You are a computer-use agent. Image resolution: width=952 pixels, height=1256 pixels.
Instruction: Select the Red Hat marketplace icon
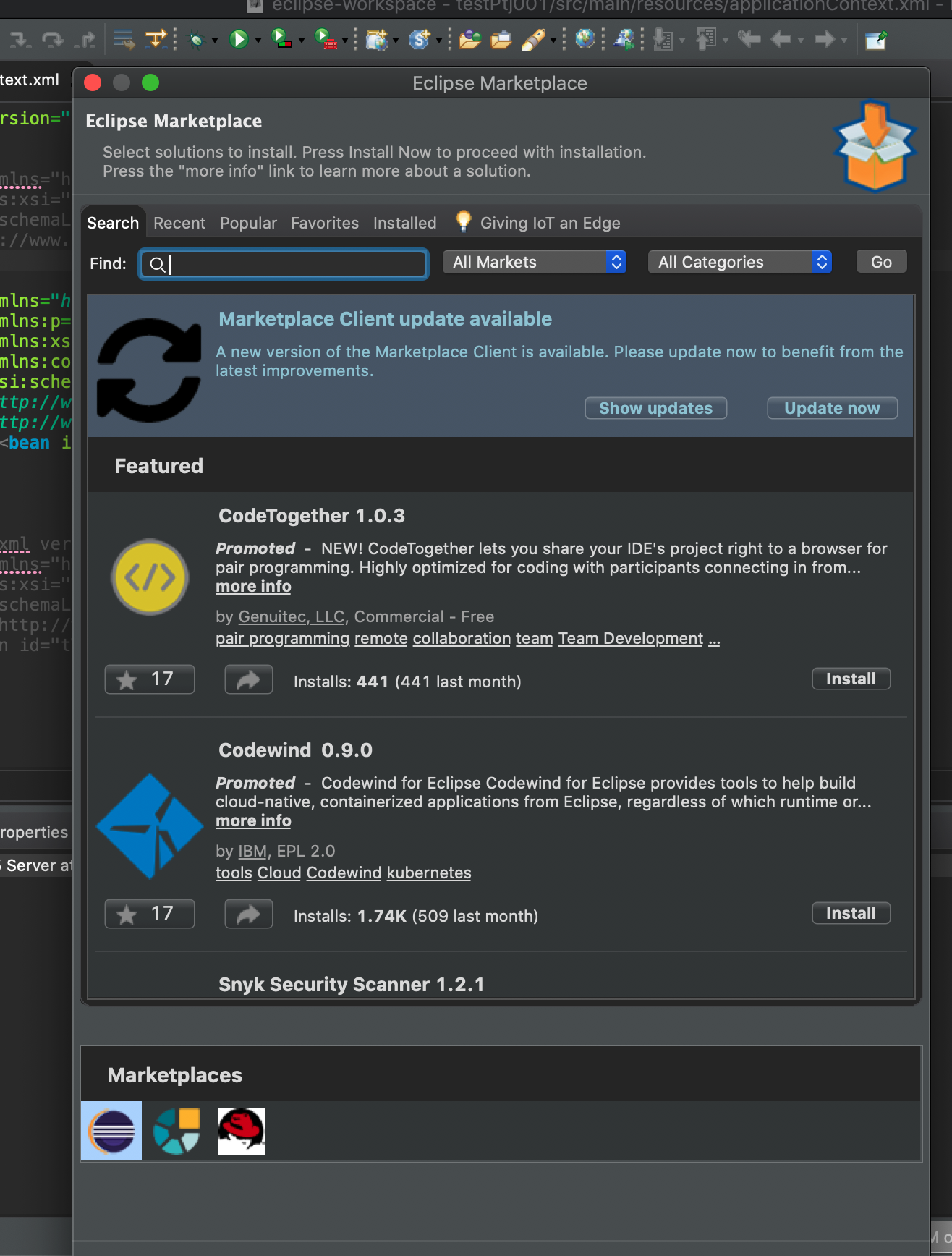pos(242,1131)
